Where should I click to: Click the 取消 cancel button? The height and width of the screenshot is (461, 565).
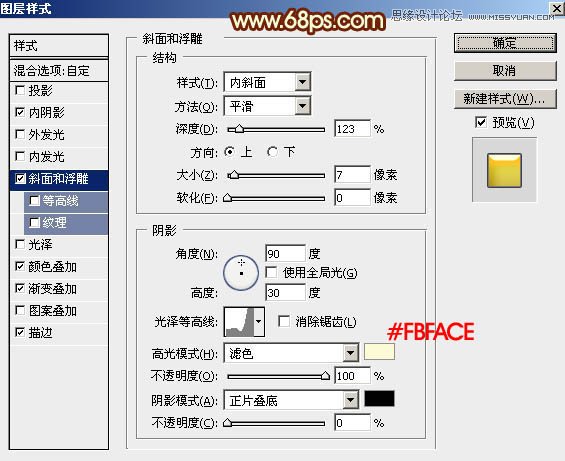coord(505,71)
